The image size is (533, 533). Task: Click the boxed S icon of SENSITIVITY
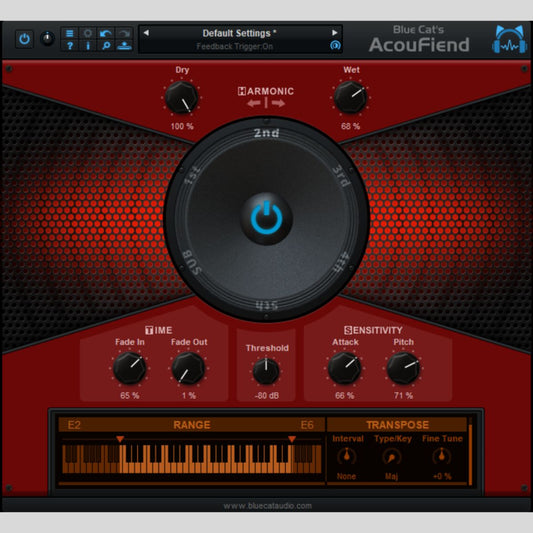[348, 330]
